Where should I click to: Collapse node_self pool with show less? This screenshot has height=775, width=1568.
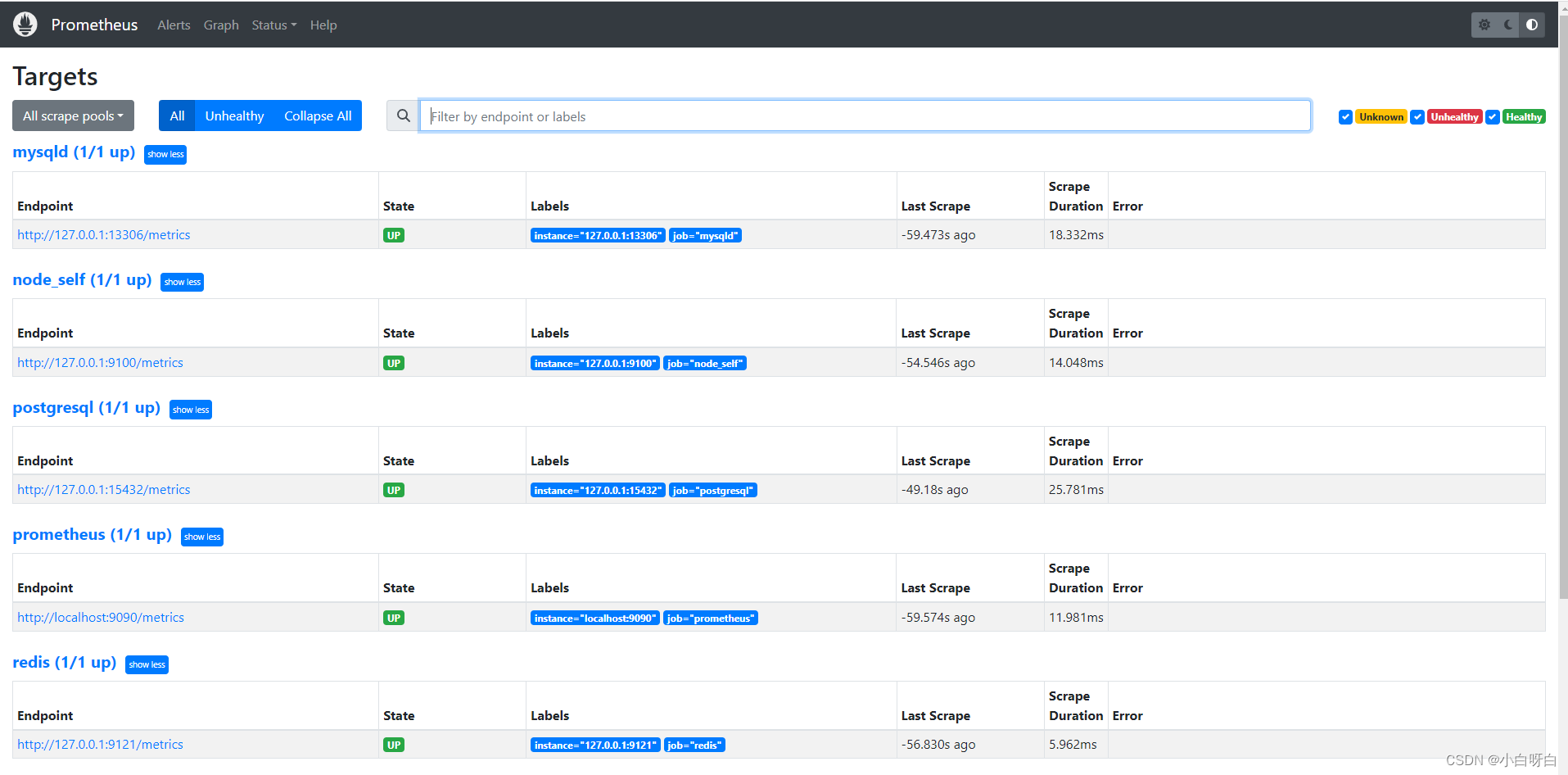(182, 282)
